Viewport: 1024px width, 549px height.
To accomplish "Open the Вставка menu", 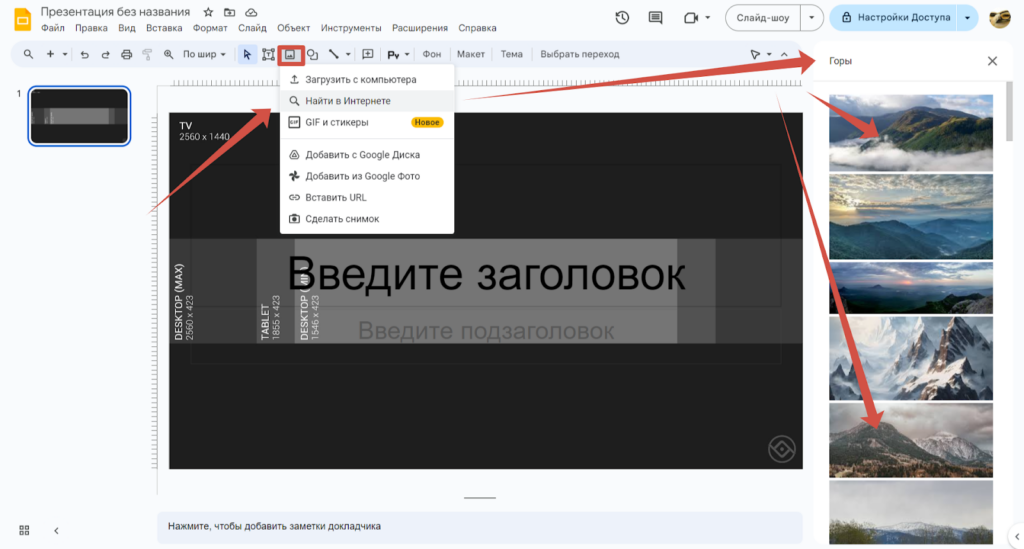I will [x=164, y=28].
